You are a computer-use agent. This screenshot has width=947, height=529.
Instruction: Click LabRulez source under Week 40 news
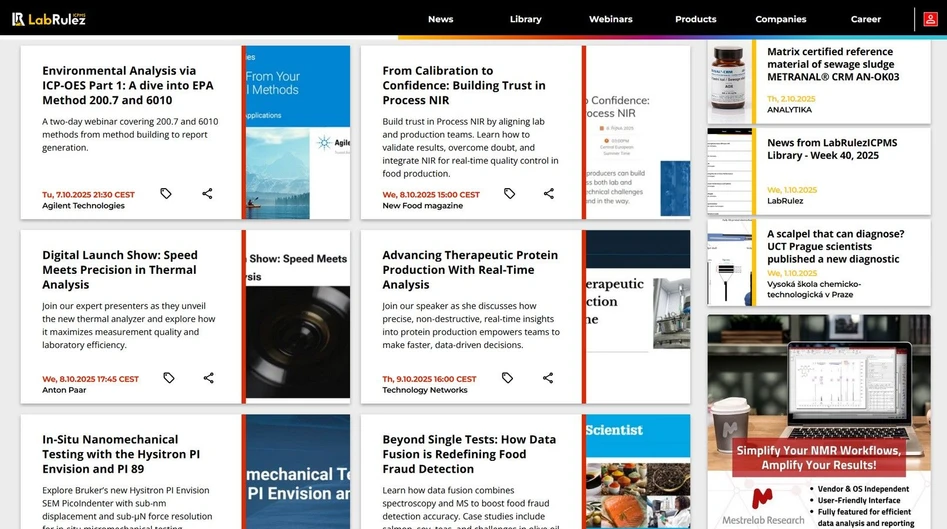tap(785, 200)
